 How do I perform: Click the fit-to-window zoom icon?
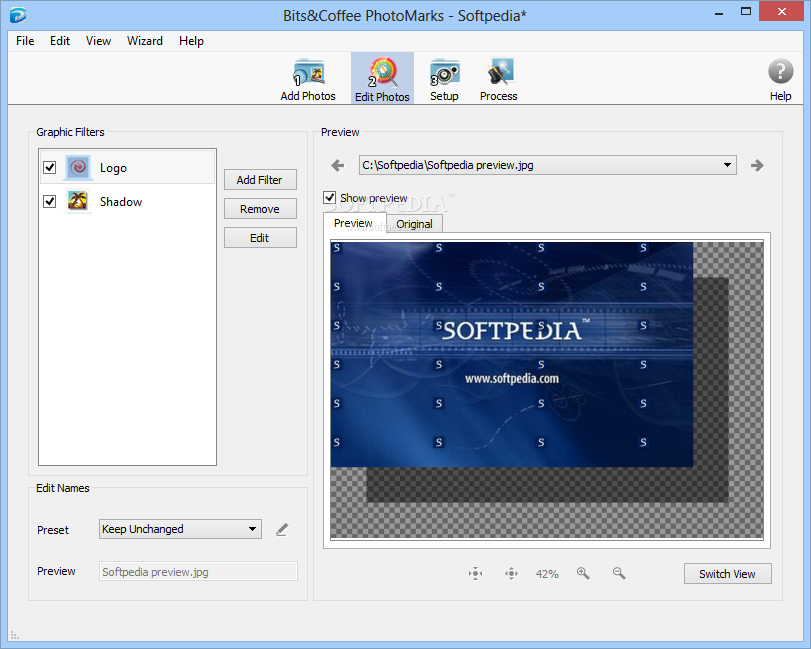coord(475,573)
